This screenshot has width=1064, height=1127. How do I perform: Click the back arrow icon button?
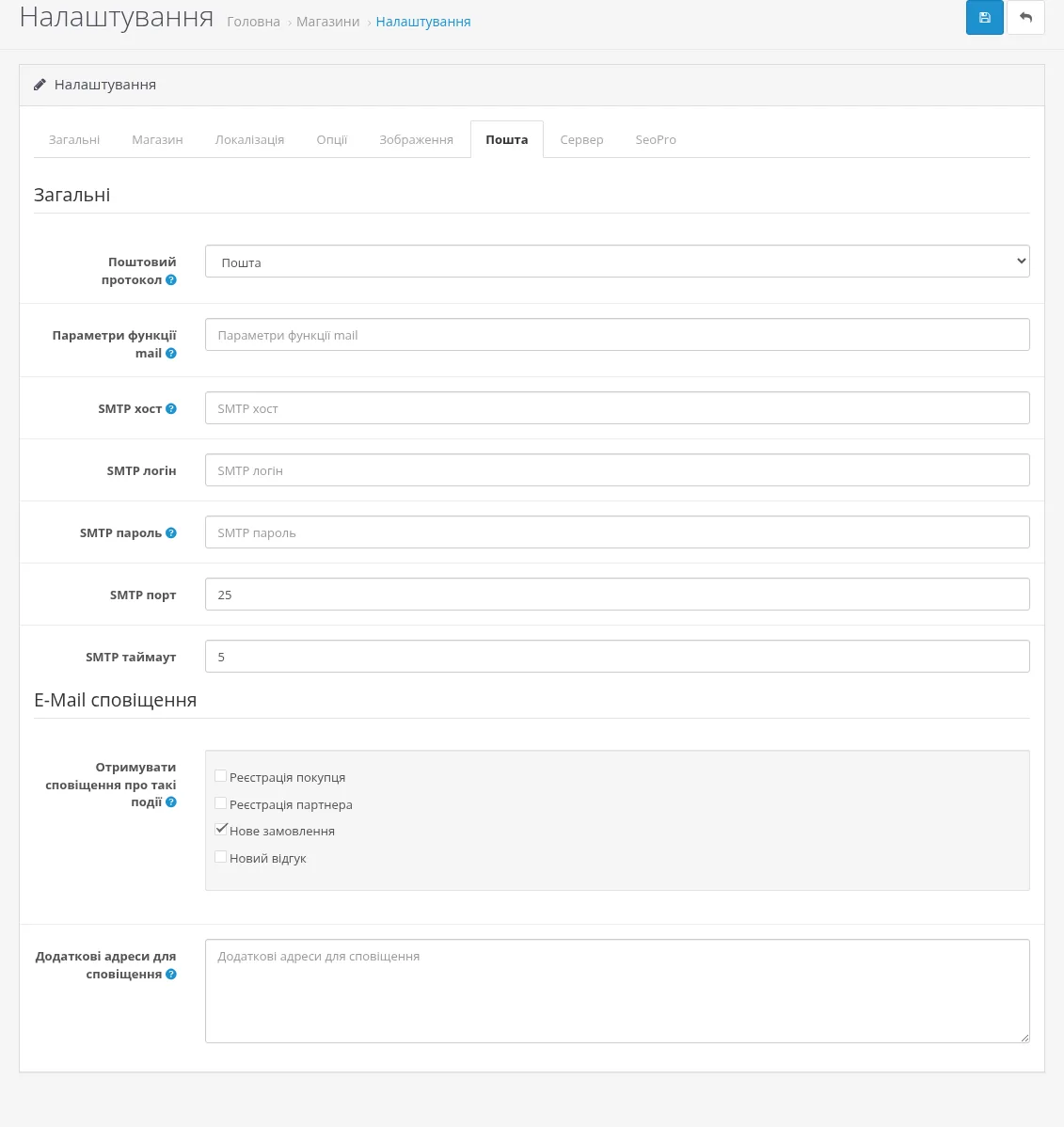point(1025,17)
